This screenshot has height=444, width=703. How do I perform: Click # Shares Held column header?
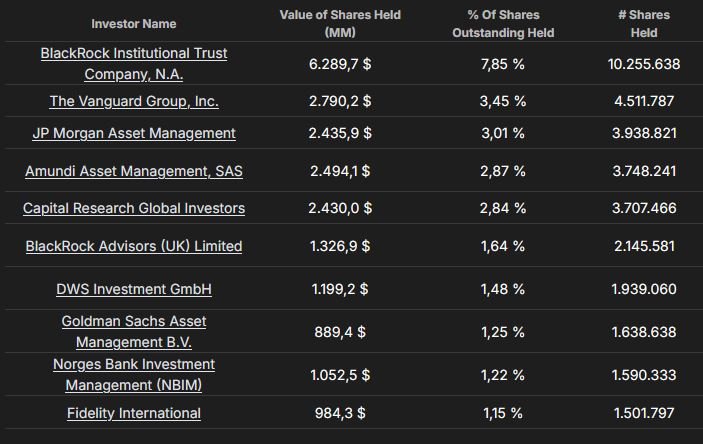pyautogui.click(x=644, y=23)
